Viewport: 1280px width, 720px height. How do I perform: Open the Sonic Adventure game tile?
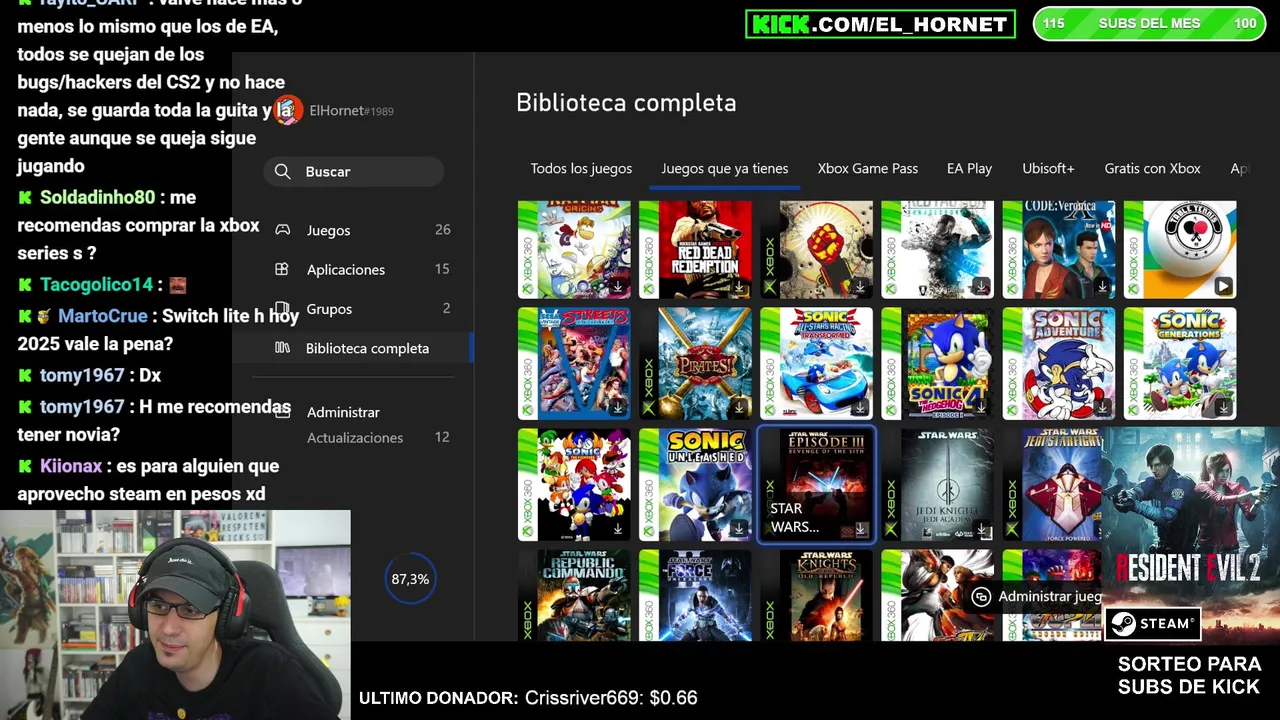tap(1058, 363)
